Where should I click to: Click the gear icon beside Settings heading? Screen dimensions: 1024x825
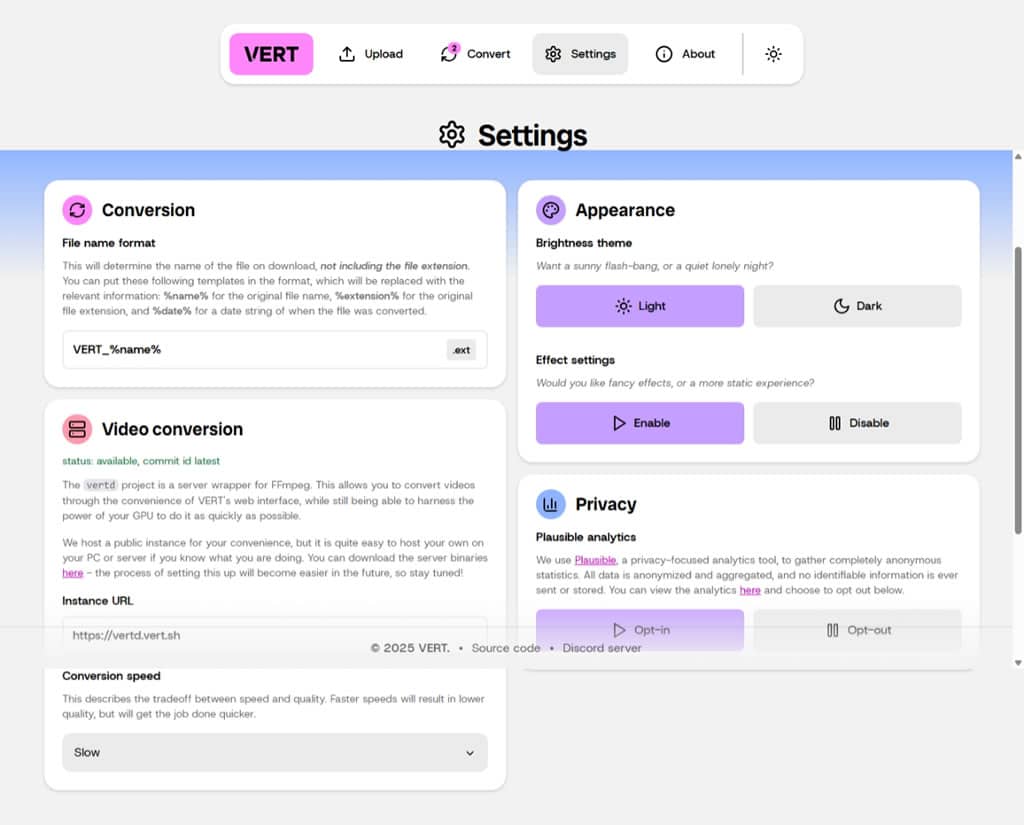pos(452,135)
